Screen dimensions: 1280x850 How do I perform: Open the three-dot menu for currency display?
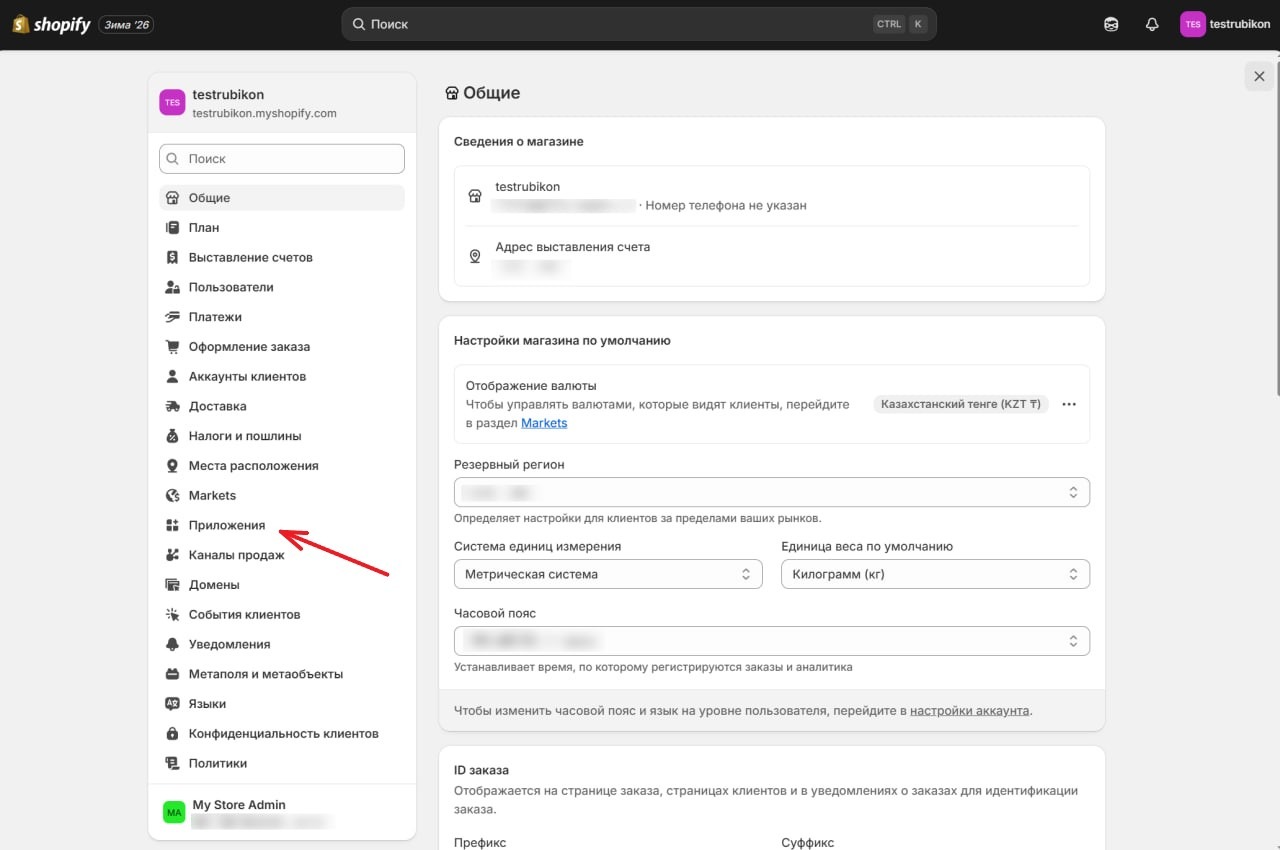[x=1069, y=405]
